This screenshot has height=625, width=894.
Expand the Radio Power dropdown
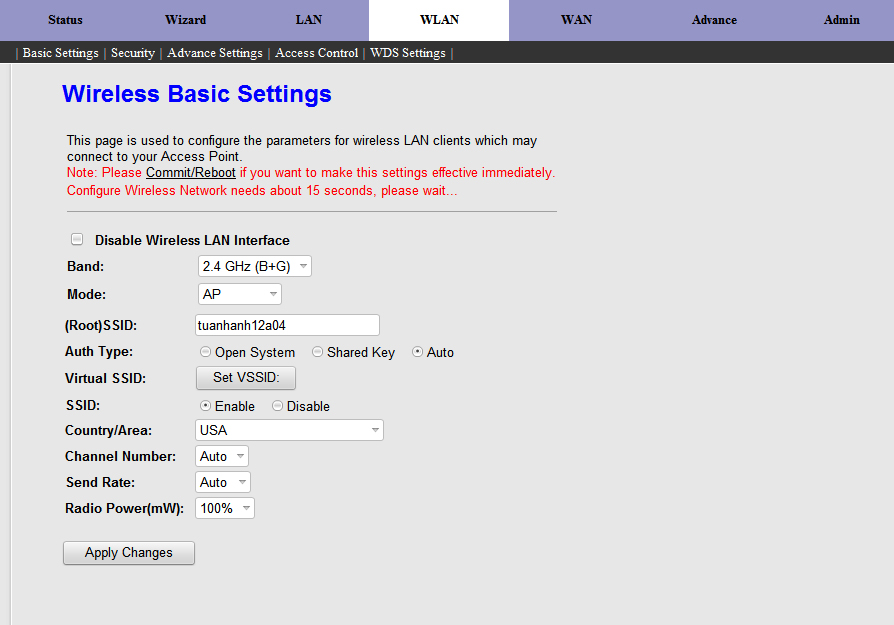(225, 508)
